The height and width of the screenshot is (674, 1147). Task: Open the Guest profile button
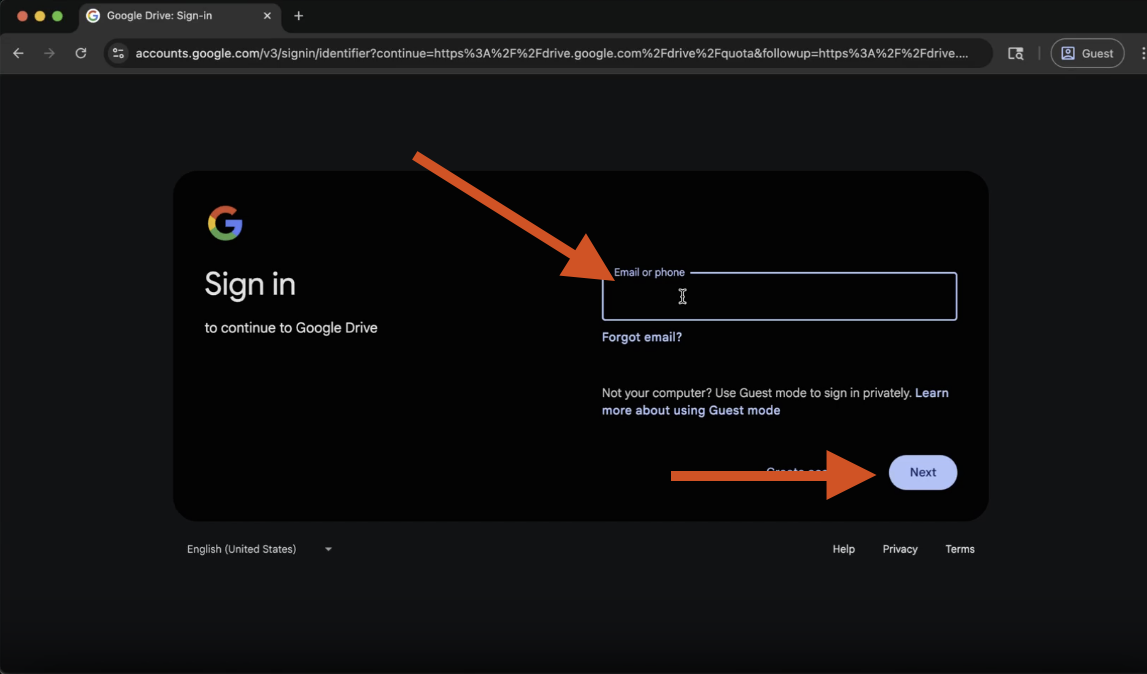[x=1087, y=53]
